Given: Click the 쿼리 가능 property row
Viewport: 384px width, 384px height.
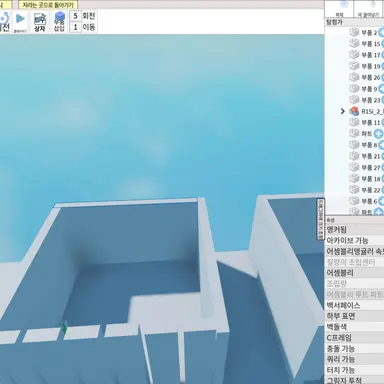Looking at the screenshot, I should tap(354, 359).
